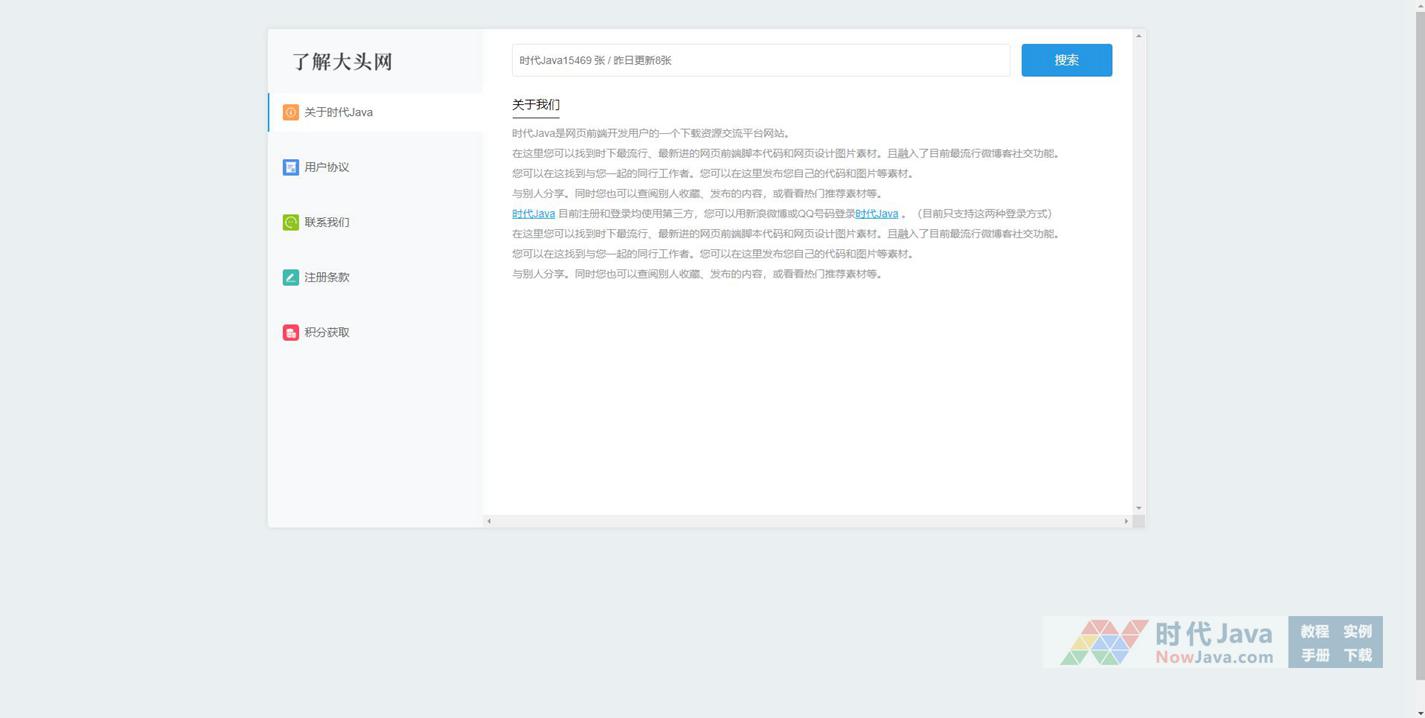Click the blue 搜索 button

point(1066,60)
